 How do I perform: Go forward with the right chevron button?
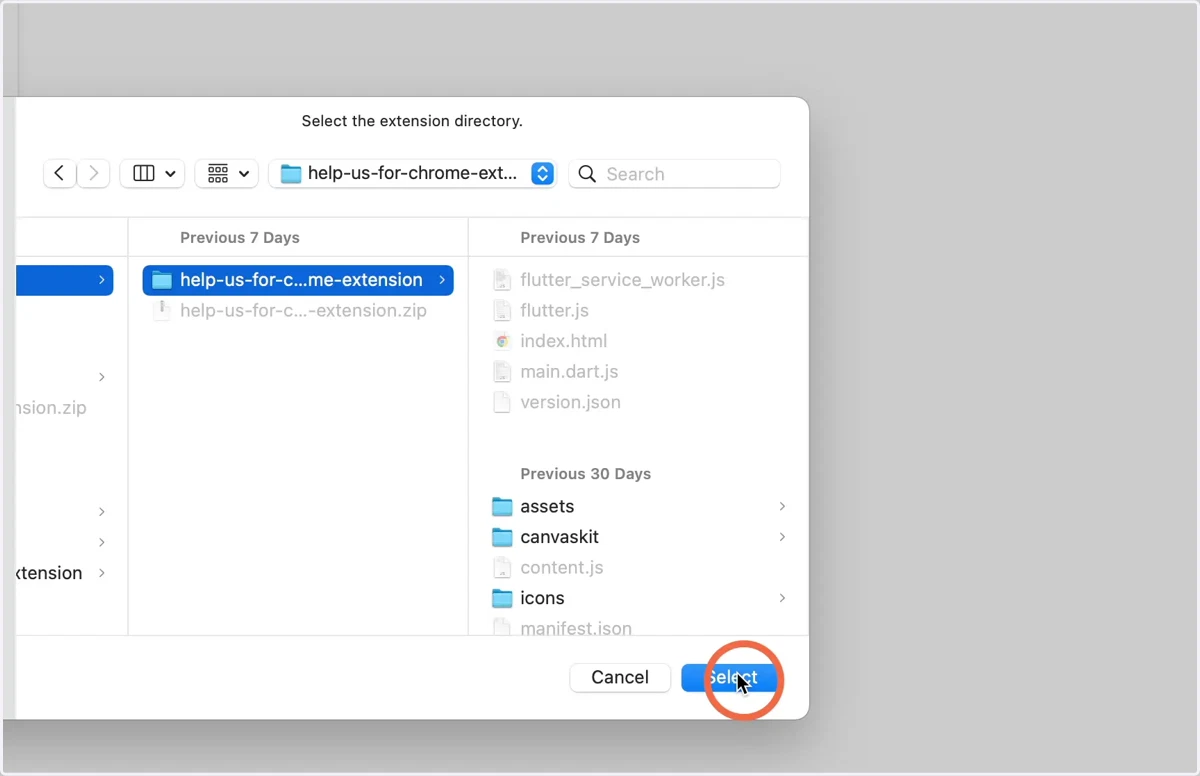(93, 174)
